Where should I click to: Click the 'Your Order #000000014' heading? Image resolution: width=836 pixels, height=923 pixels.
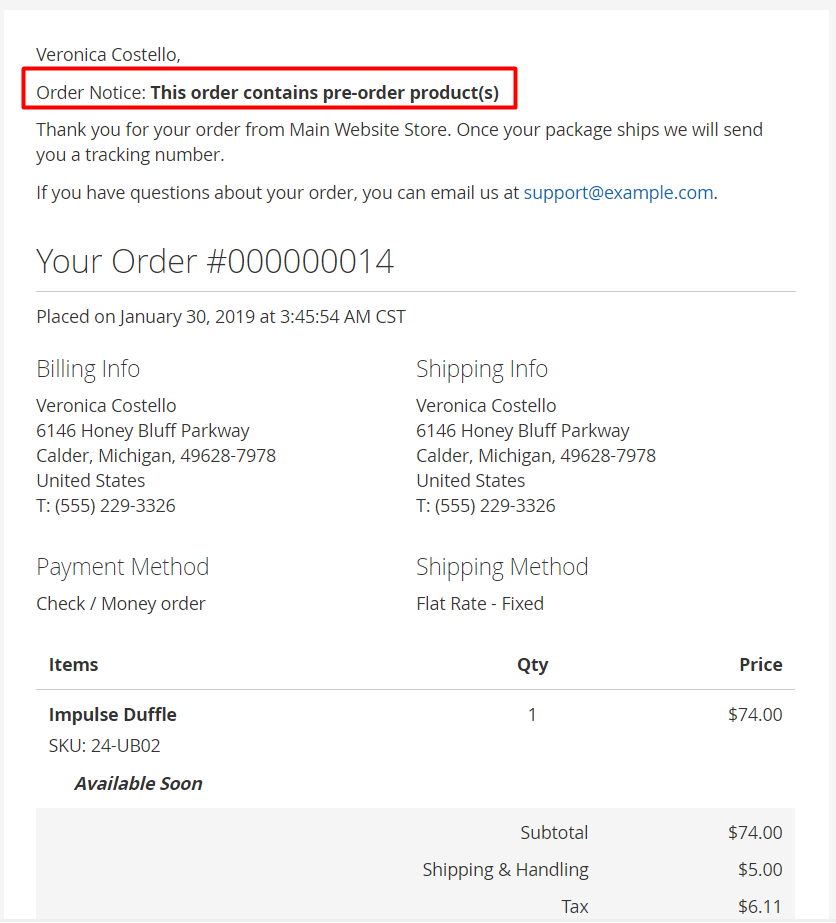pyautogui.click(x=215, y=261)
